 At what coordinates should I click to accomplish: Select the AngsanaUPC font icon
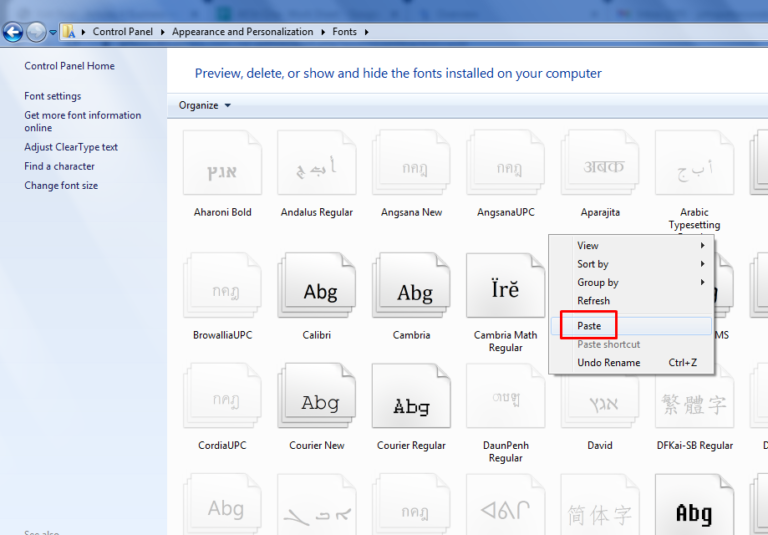tap(506, 163)
